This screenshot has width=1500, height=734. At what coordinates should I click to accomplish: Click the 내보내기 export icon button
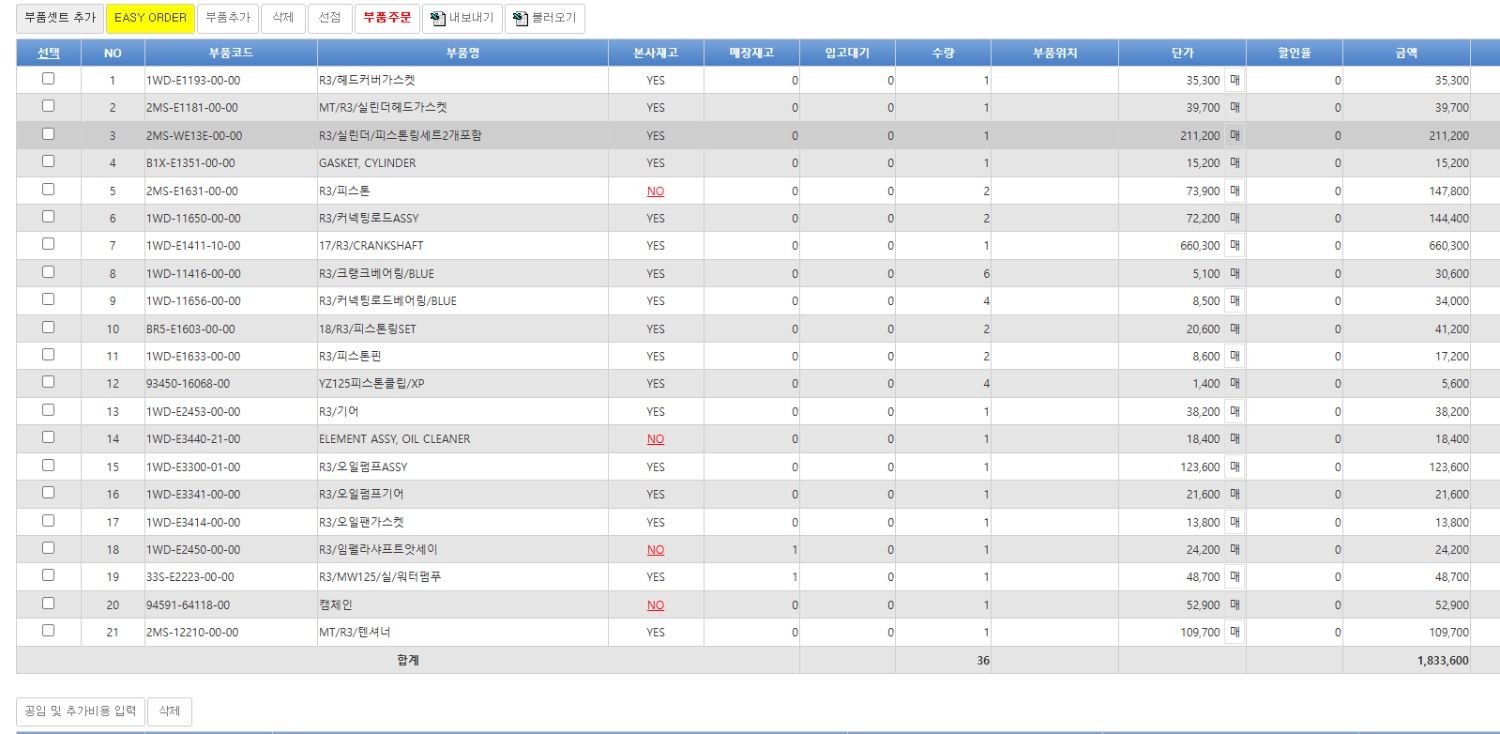click(462, 18)
